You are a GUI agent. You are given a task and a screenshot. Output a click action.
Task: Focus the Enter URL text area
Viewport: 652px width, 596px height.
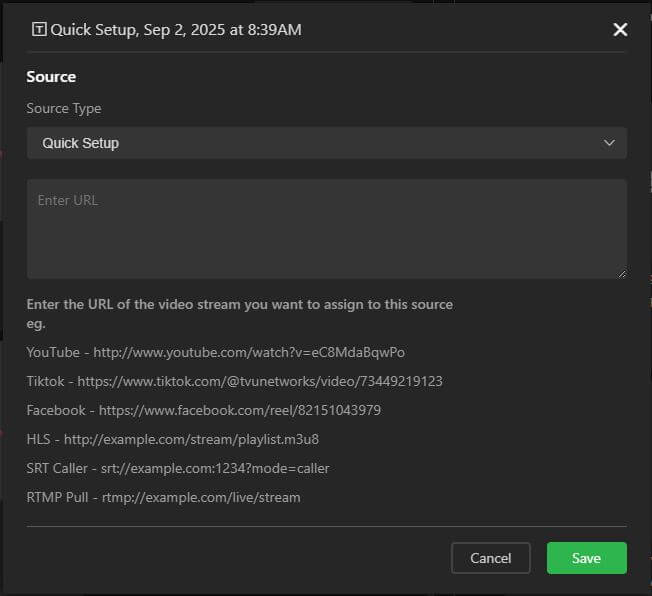[326, 229]
